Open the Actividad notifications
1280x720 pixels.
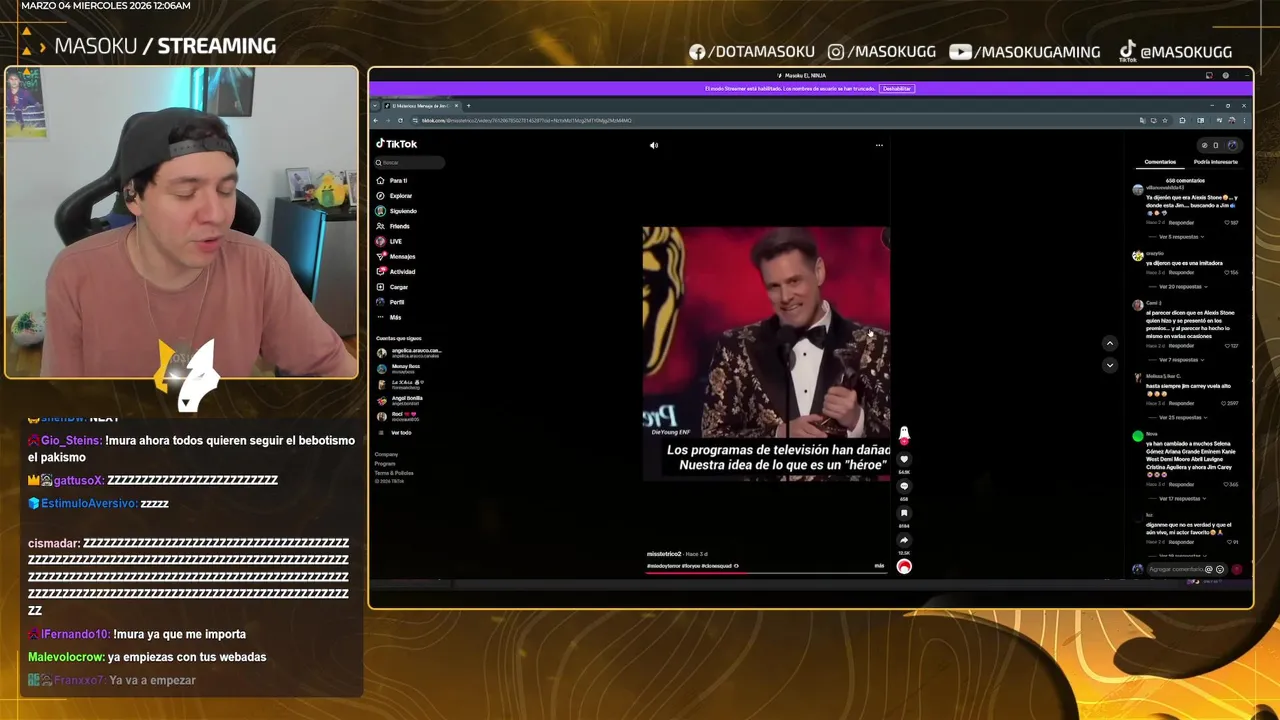click(396, 272)
